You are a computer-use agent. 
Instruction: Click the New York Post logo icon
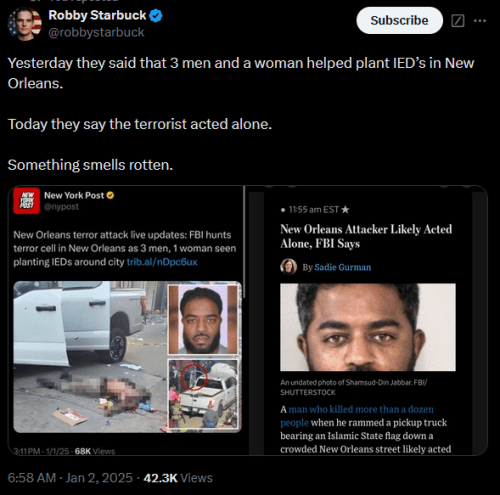(x=26, y=200)
